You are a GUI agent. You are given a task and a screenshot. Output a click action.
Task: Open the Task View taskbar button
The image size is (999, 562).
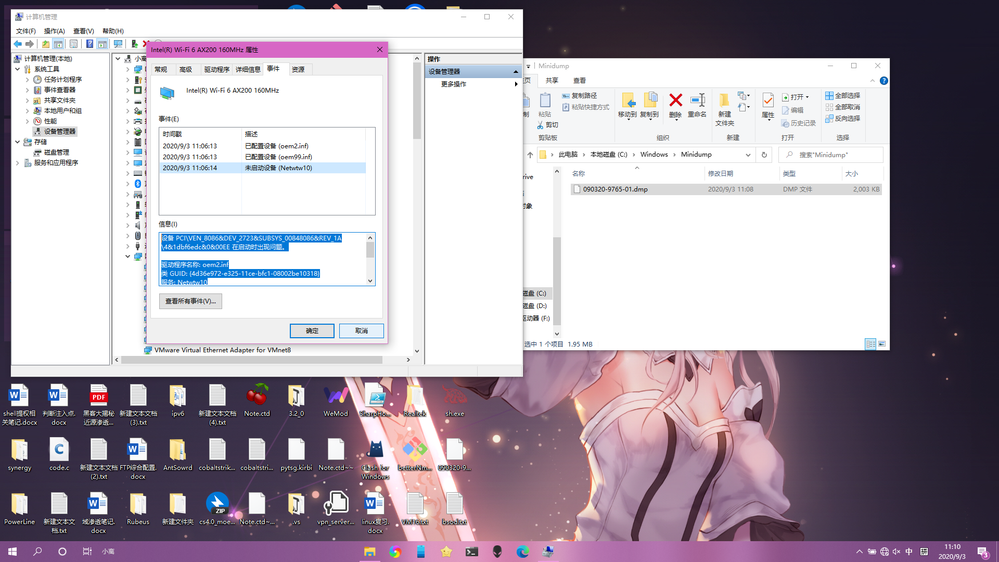click(87, 552)
